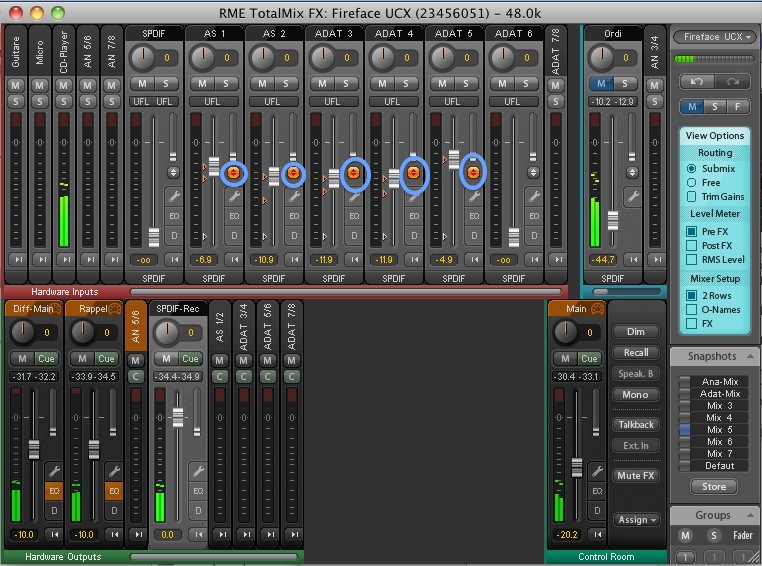Screen dimensions: 762x566
Task: Toggle the 2 Rows mixer setup
Action: tap(691, 295)
